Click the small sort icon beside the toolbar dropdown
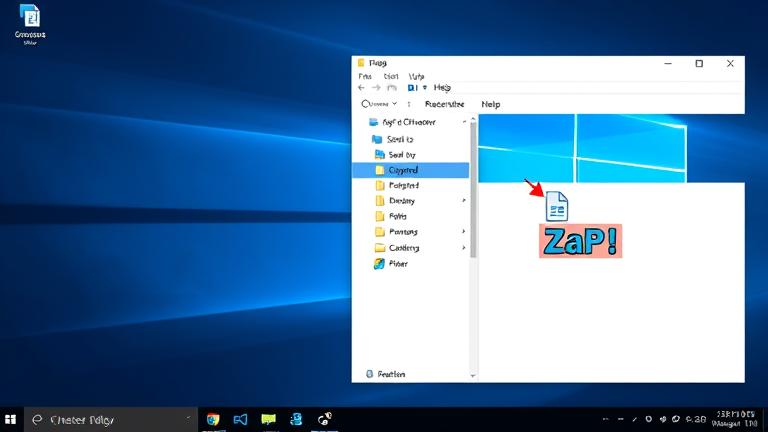The image size is (768, 432). point(409,104)
